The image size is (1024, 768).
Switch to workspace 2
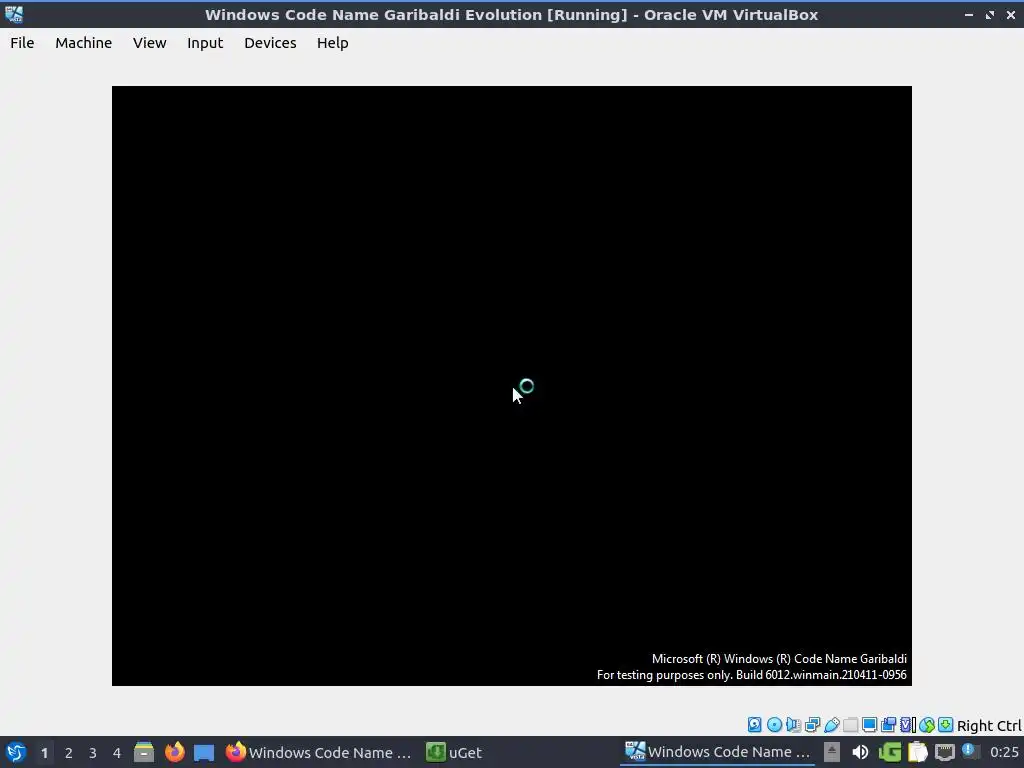[x=68, y=752]
